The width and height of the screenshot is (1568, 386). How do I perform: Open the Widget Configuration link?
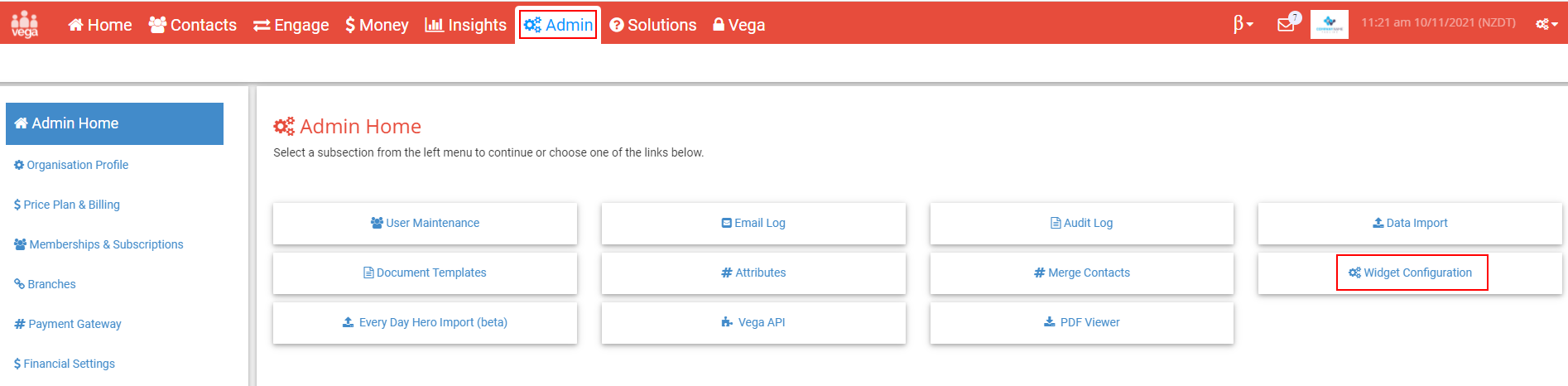1410,273
